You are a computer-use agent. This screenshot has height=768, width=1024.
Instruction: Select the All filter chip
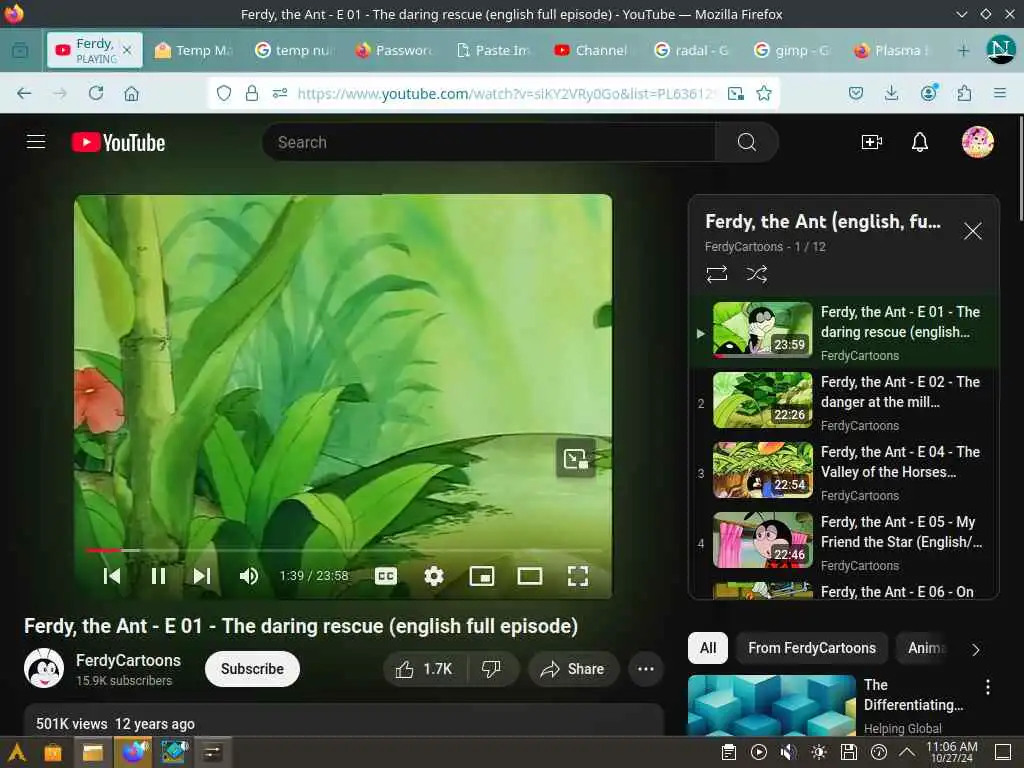708,648
